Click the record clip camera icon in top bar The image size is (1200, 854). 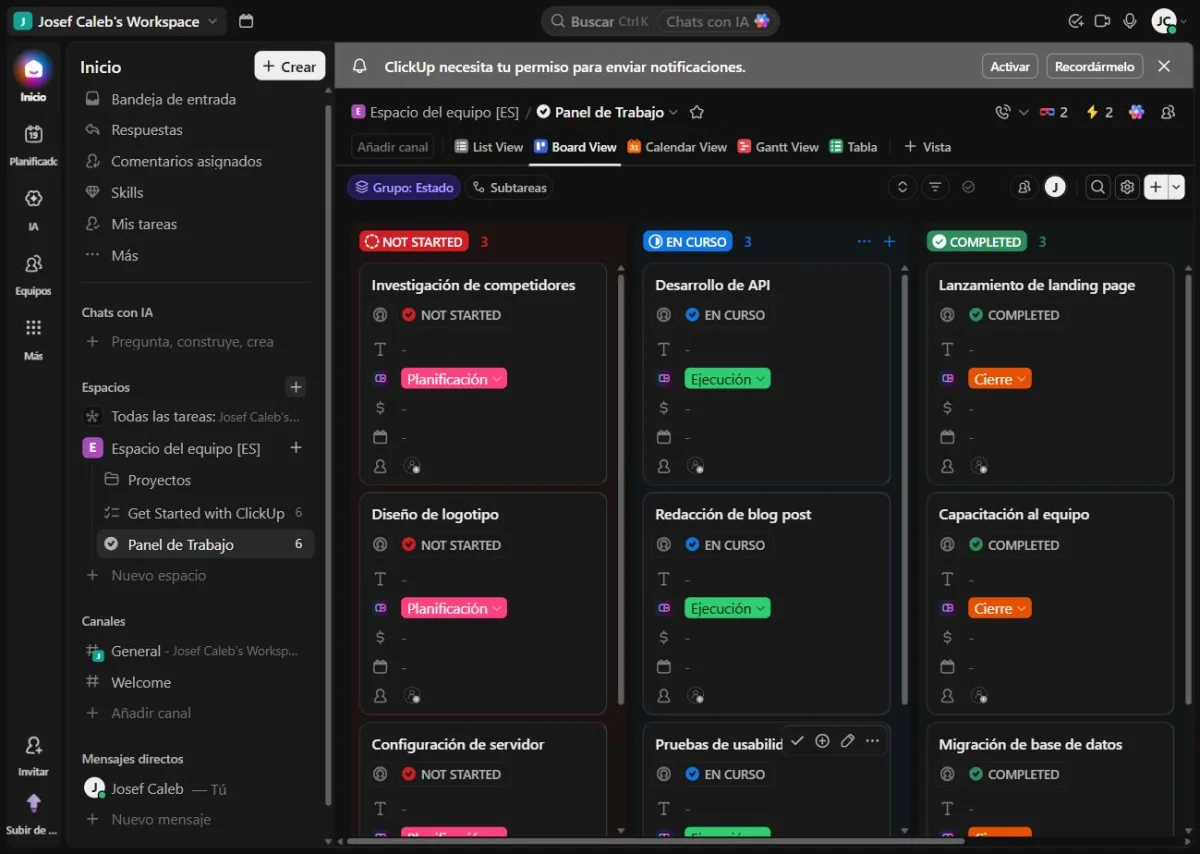(x=1103, y=21)
